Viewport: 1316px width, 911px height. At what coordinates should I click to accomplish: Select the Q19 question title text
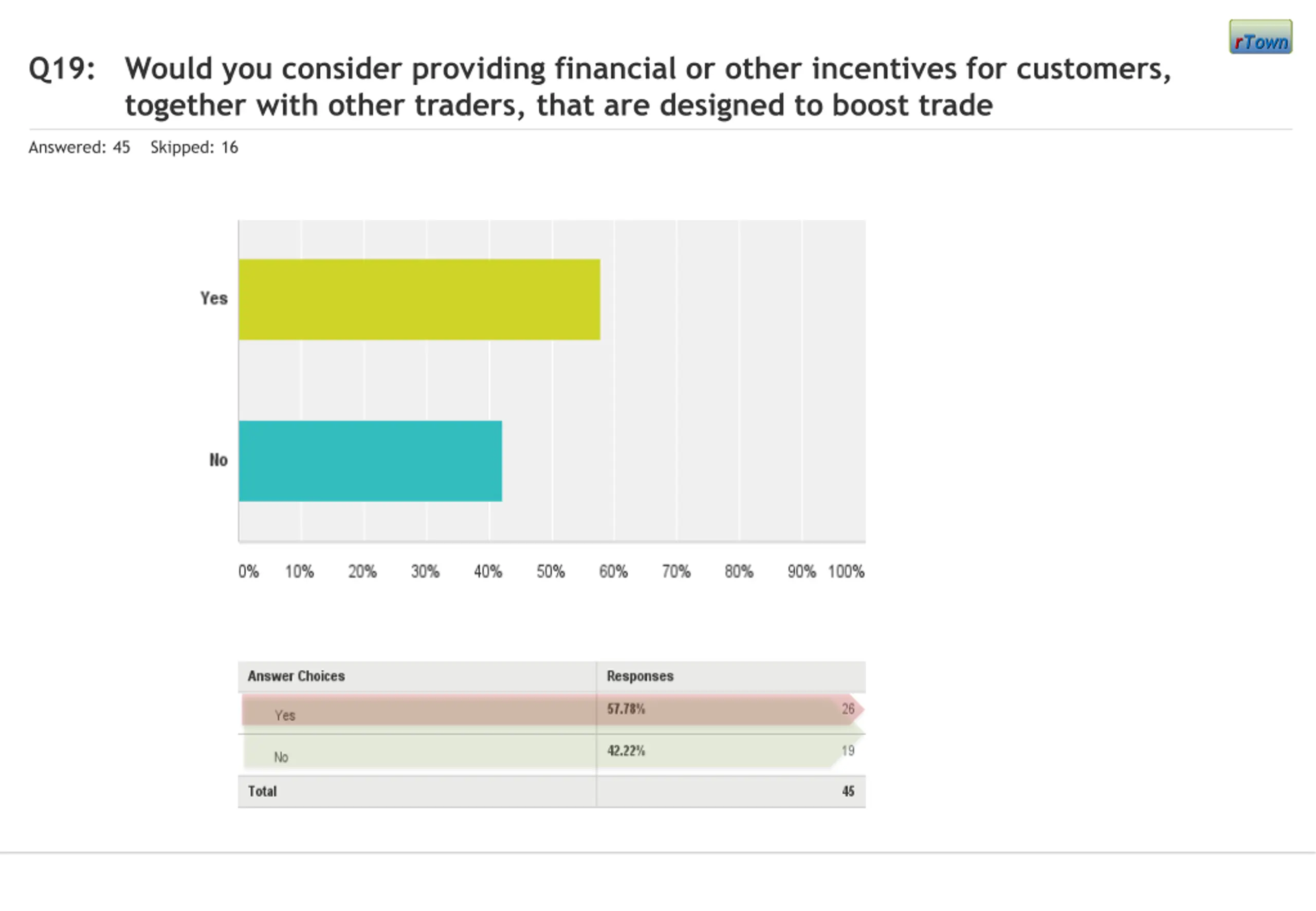[647, 86]
